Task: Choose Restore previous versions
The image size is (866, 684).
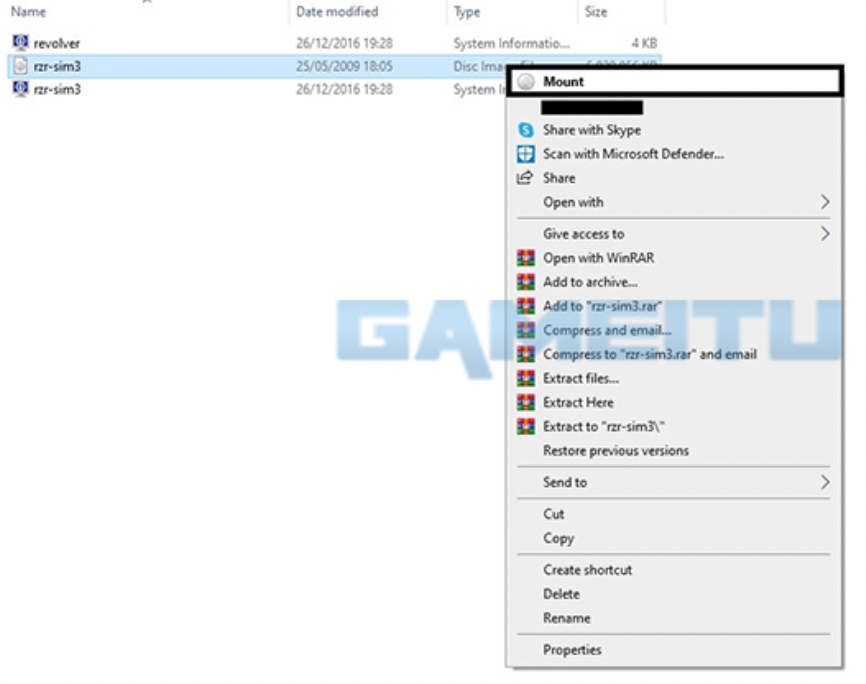Action: [x=616, y=451]
